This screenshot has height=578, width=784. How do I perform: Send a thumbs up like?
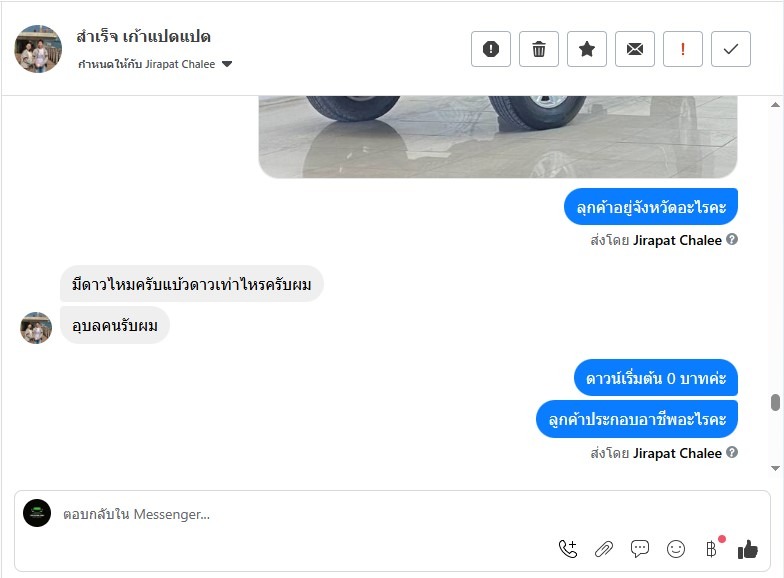pos(748,549)
